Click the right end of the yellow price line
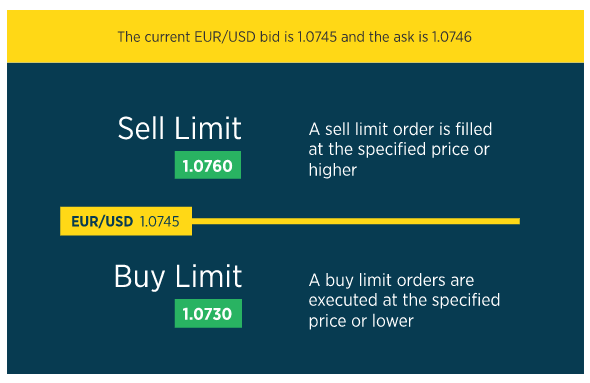590x383 pixels. [x=517, y=221]
